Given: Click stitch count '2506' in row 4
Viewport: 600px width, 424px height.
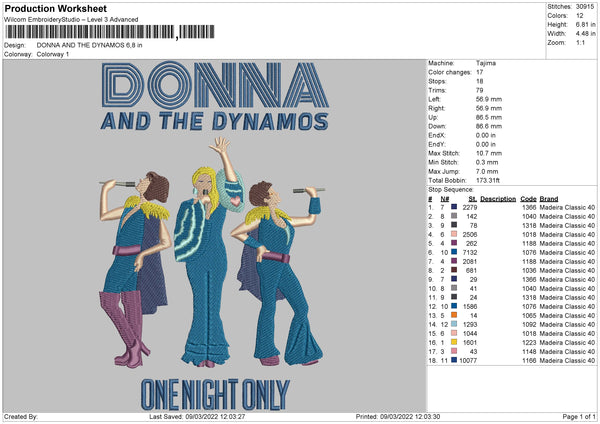Looking at the screenshot, I should click(x=470, y=234).
